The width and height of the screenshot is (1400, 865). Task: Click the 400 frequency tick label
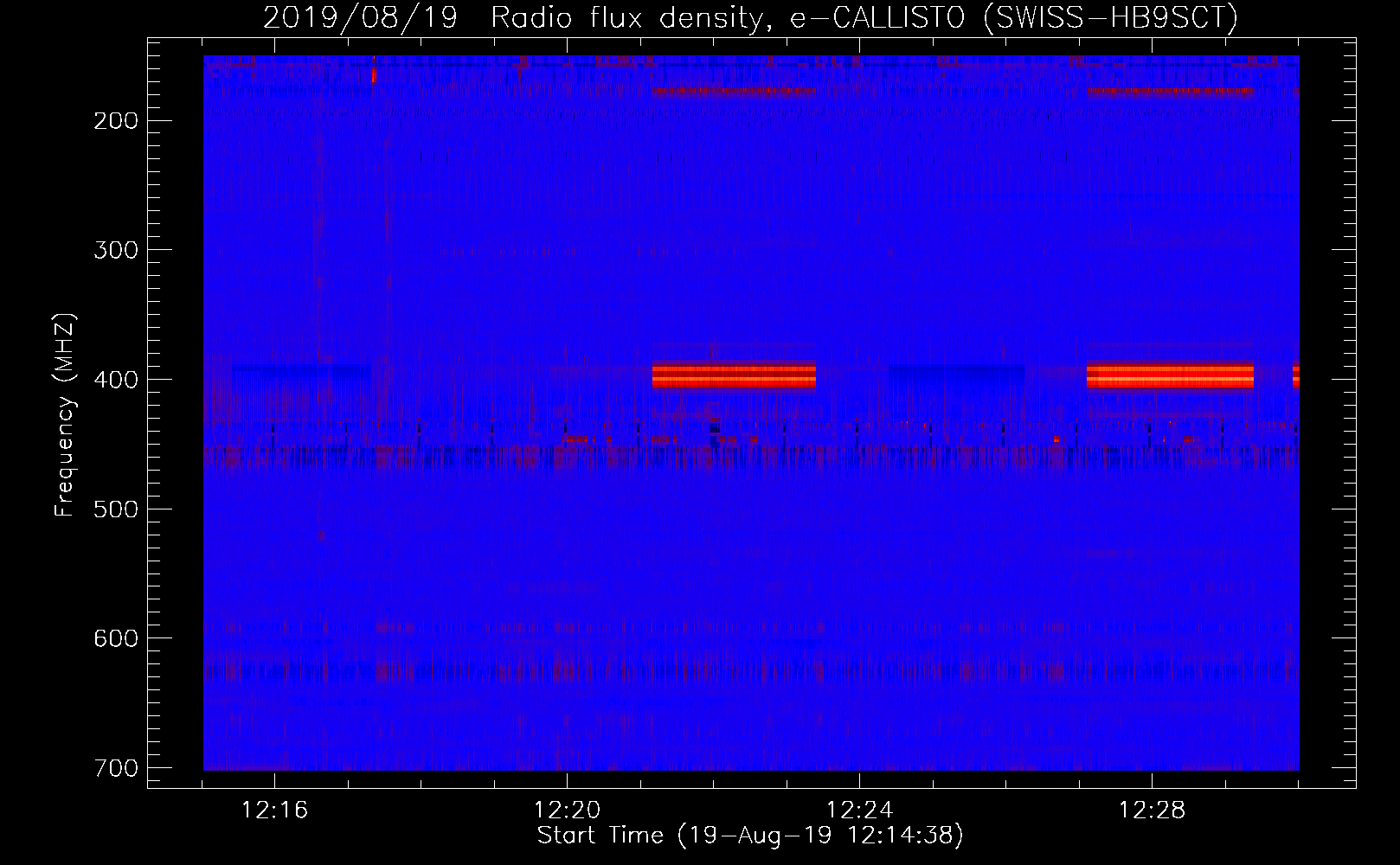point(115,379)
